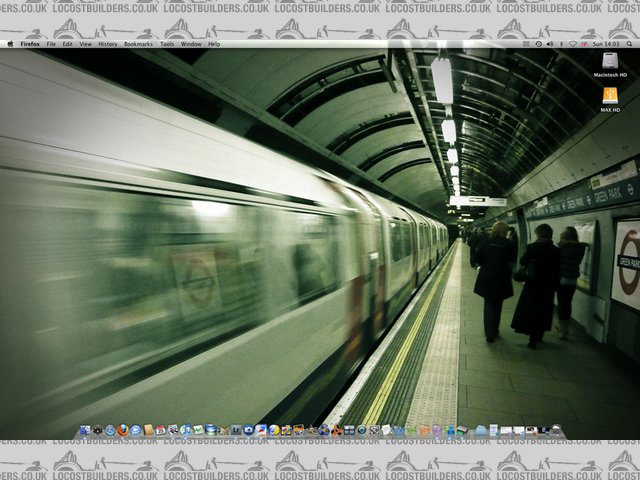
Task: Launch Firefox from the Dock
Action: 123,430
